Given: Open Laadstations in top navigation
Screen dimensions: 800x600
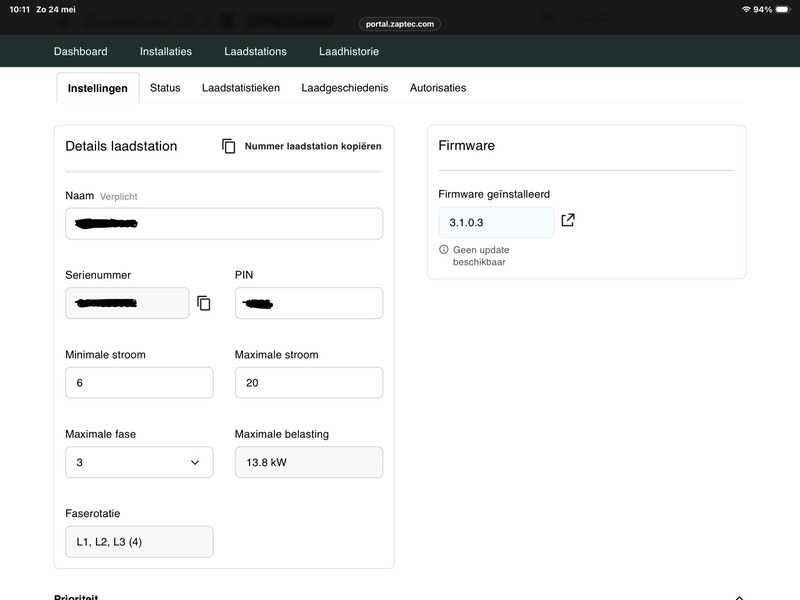Looking at the screenshot, I should click(255, 52).
